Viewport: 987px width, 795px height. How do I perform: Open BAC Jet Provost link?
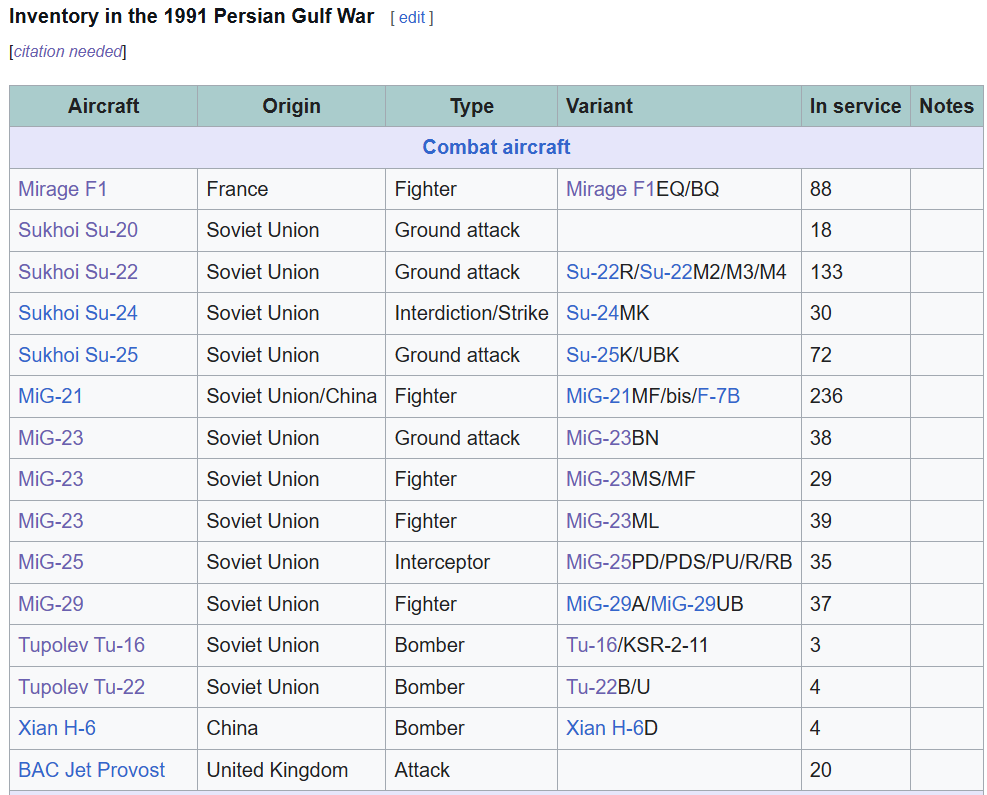point(91,770)
